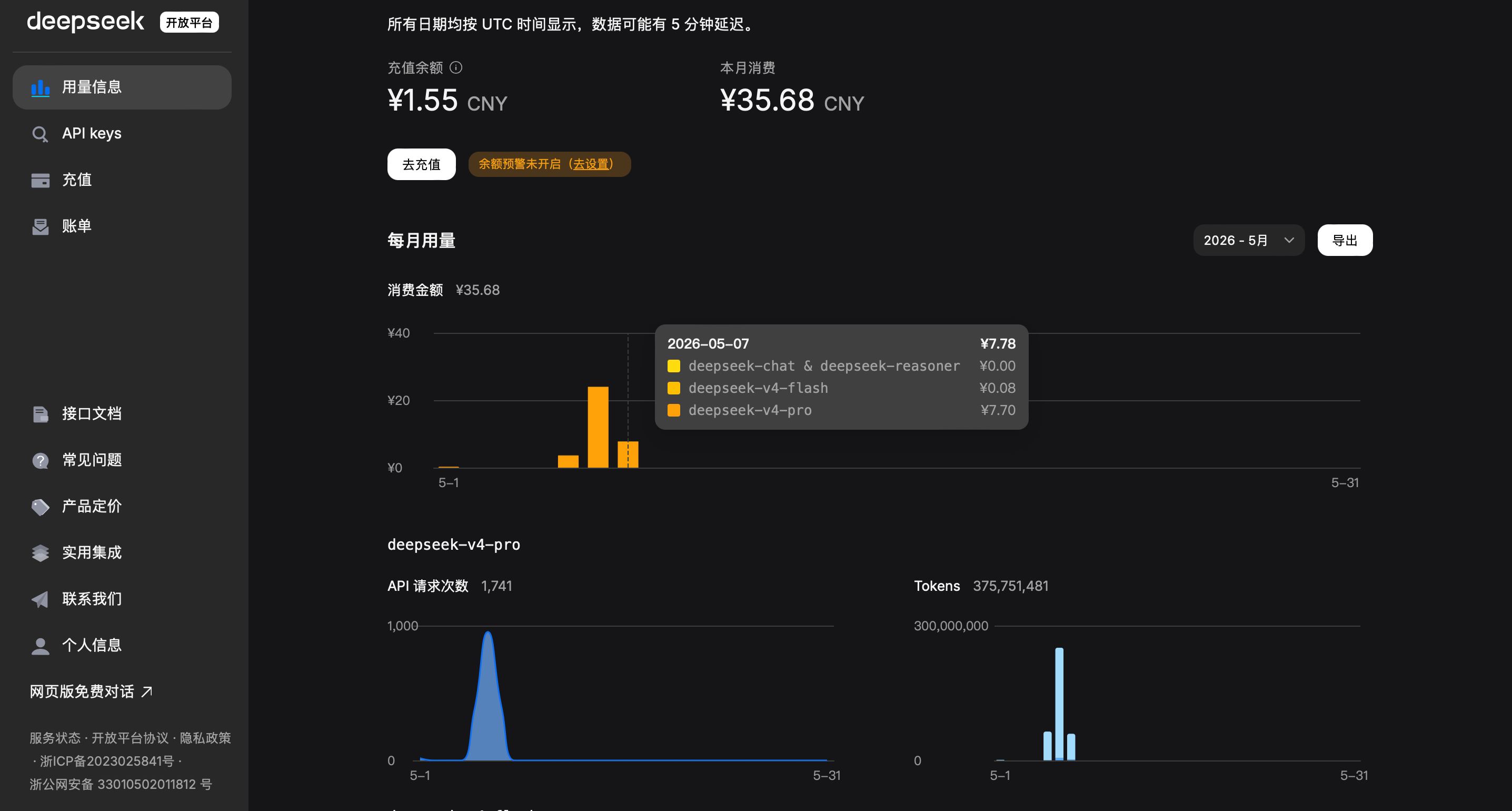Open 实用集成 in the sidebar
The width and height of the screenshot is (1512, 811).
tap(122, 553)
